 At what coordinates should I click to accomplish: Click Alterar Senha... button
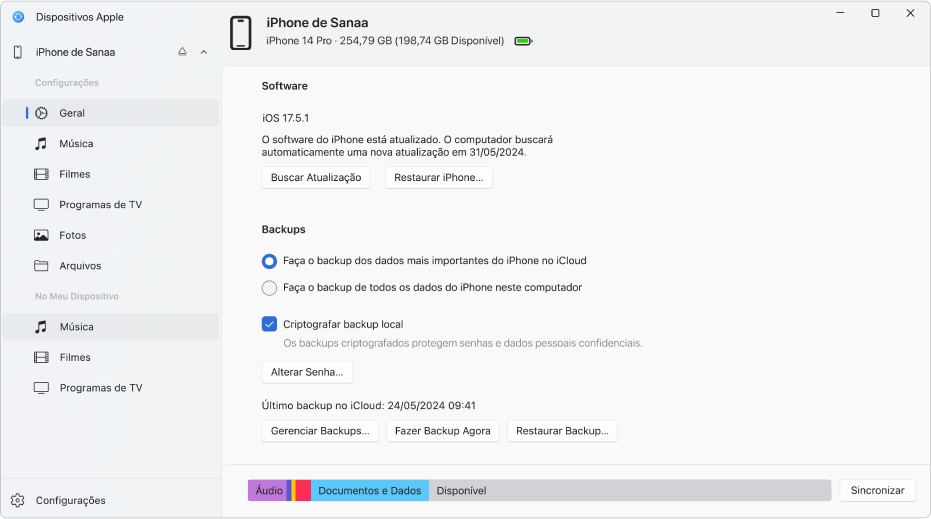(x=307, y=372)
